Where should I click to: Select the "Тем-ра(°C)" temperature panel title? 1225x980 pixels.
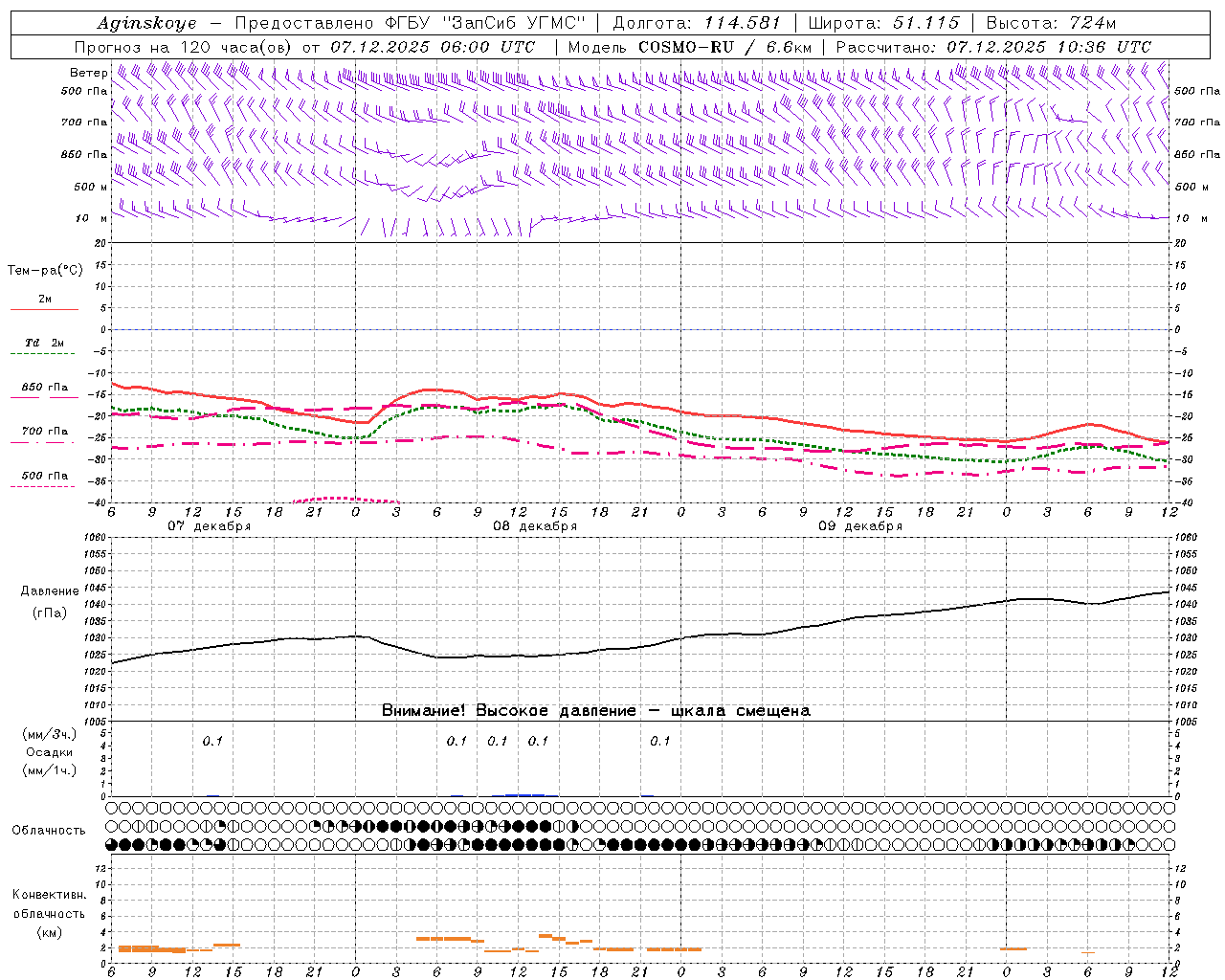click(x=45, y=271)
